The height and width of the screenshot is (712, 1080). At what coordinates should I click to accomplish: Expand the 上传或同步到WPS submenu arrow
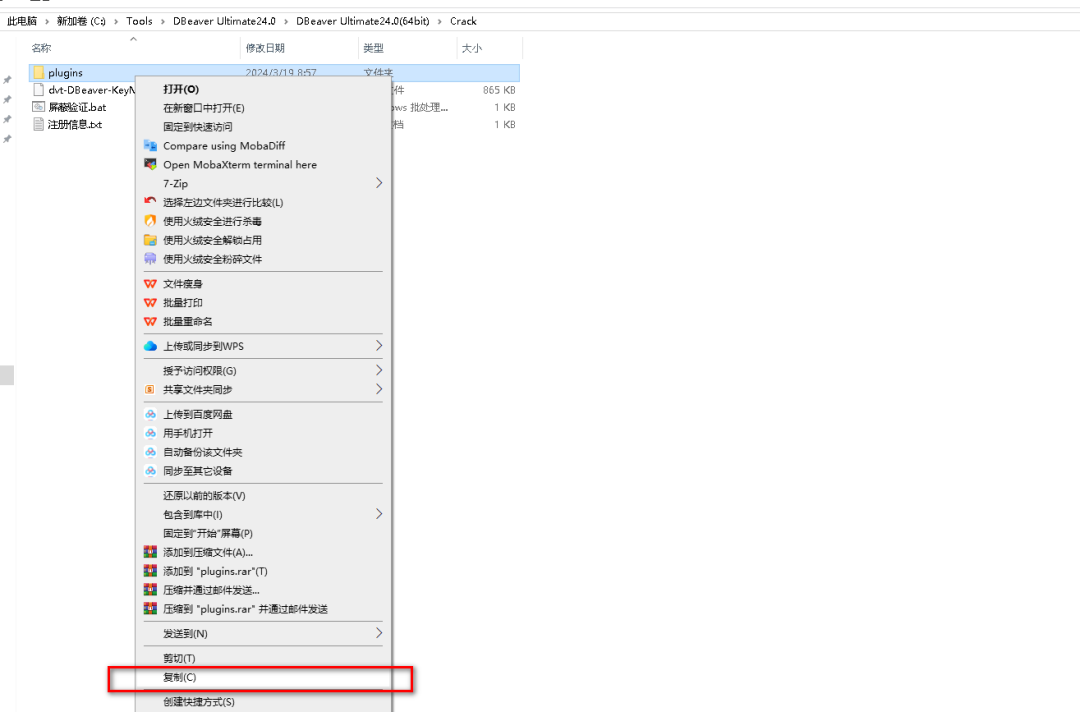(379, 346)
